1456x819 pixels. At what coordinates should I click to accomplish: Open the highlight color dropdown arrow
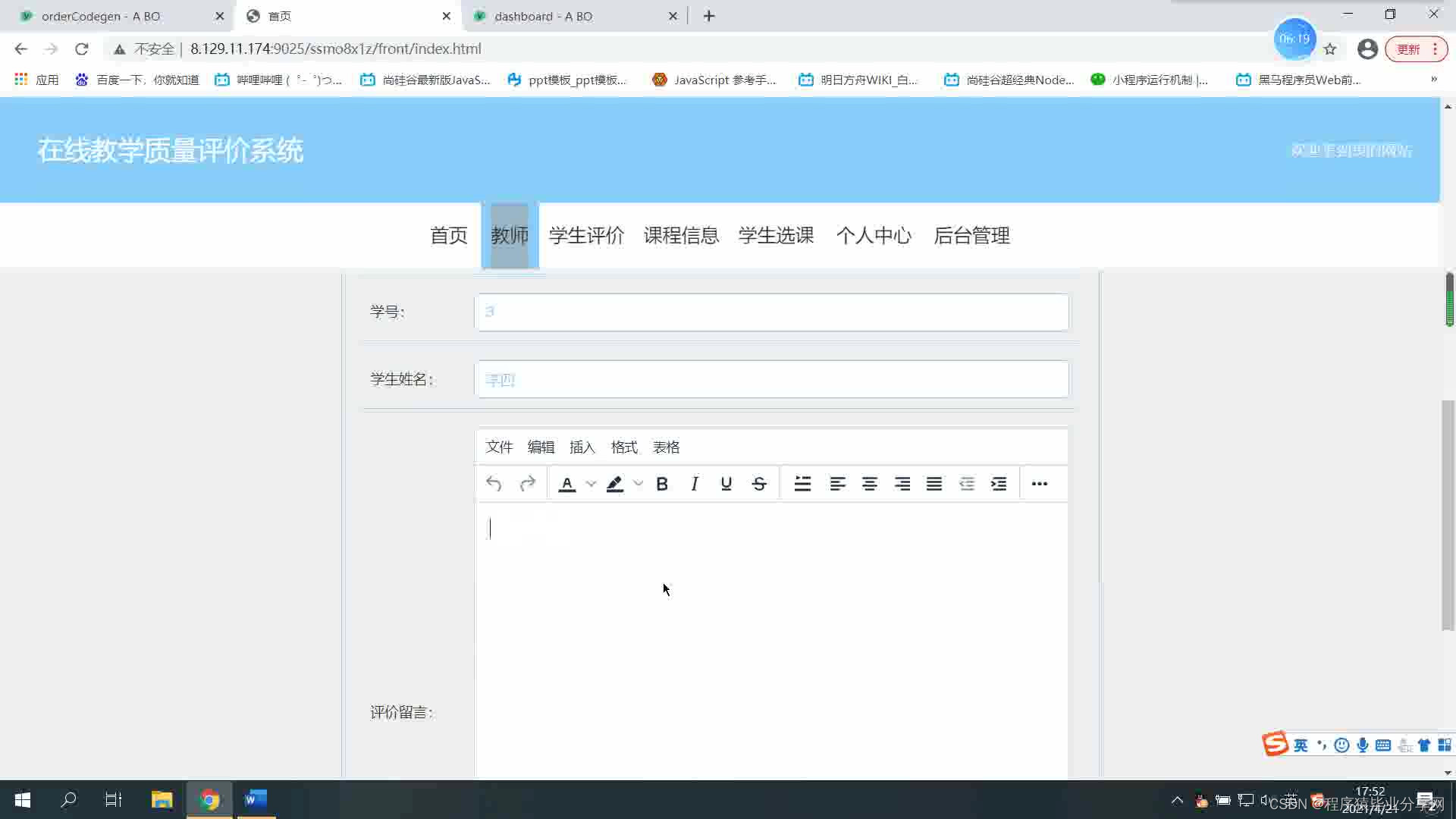(639, 484)
